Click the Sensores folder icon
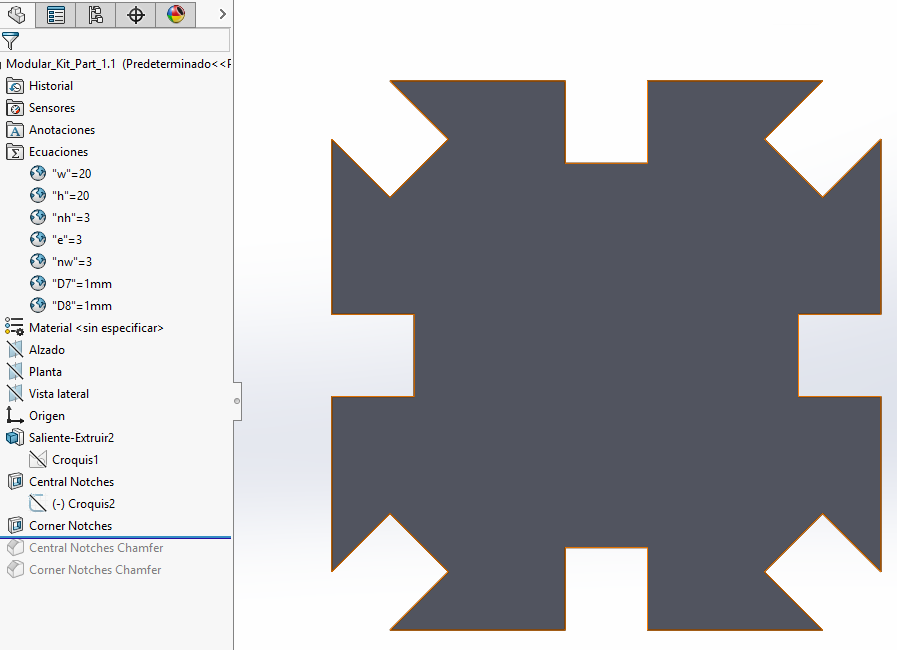The width and height of the screenshot is (897, 650). click(x=15, y=108)
